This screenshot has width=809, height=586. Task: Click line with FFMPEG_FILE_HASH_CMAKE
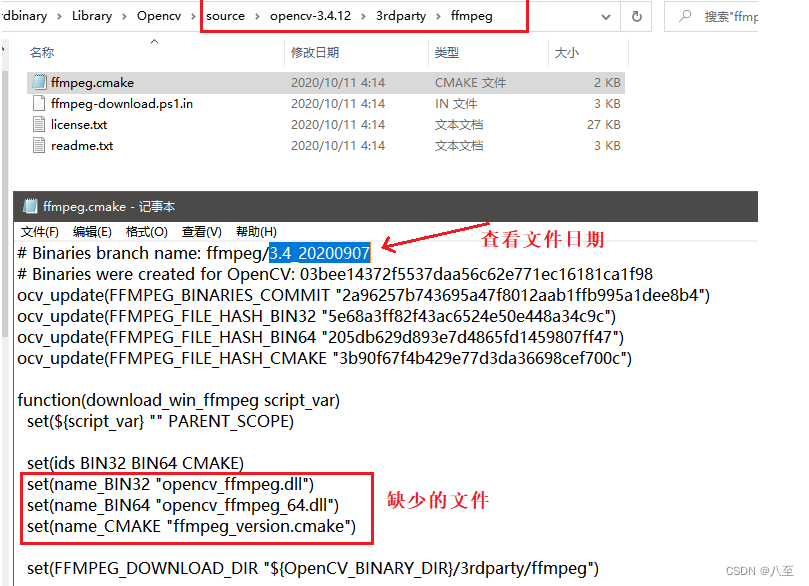point(325,359)
